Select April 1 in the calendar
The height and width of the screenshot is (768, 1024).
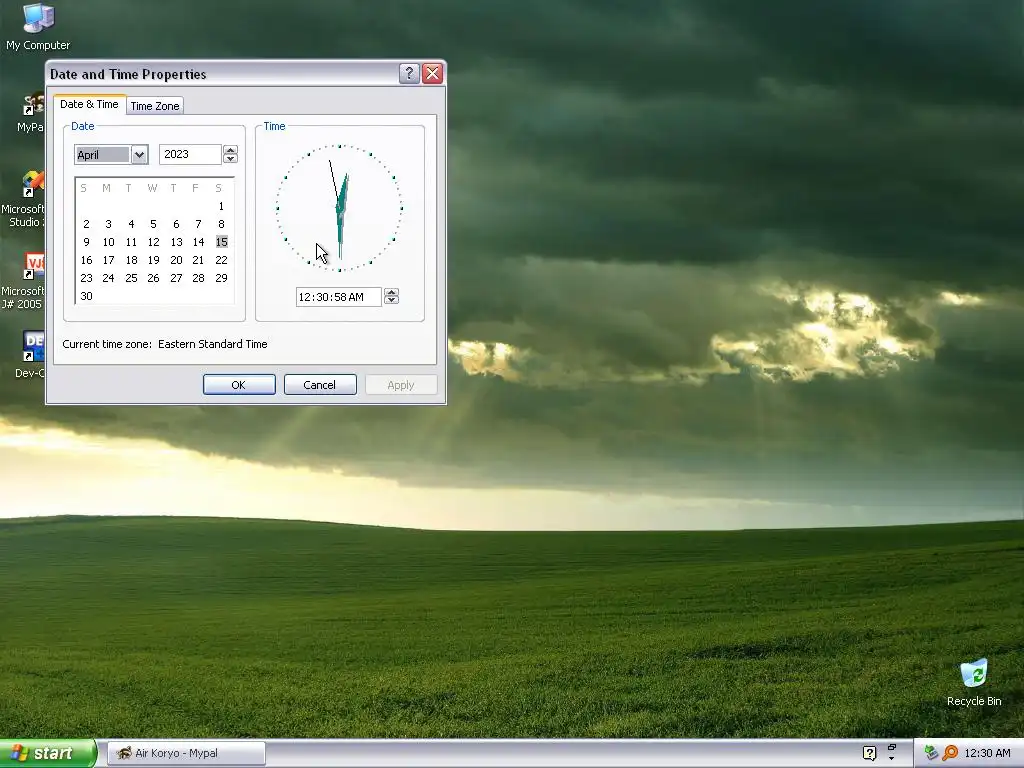[221, 206]
